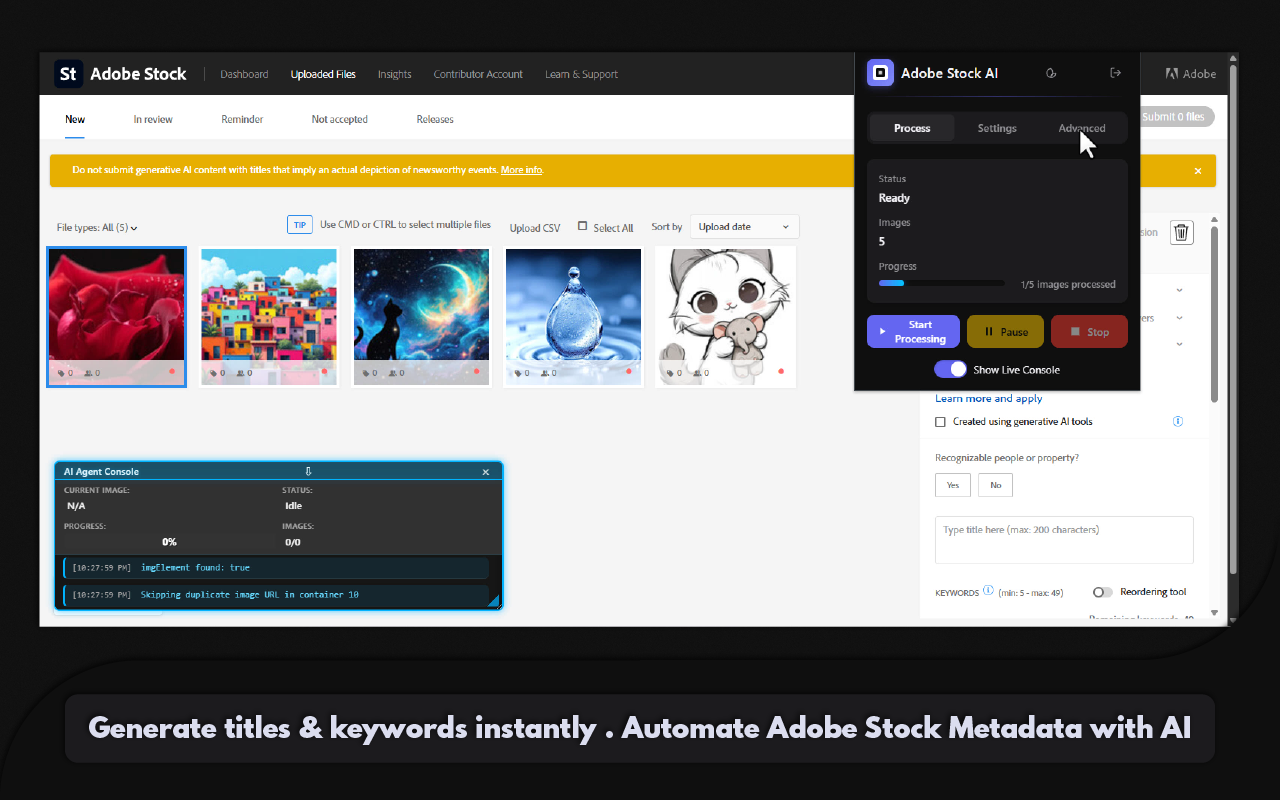Click red status dot on cartoon kitten thumbnail

tap(781, 371)
